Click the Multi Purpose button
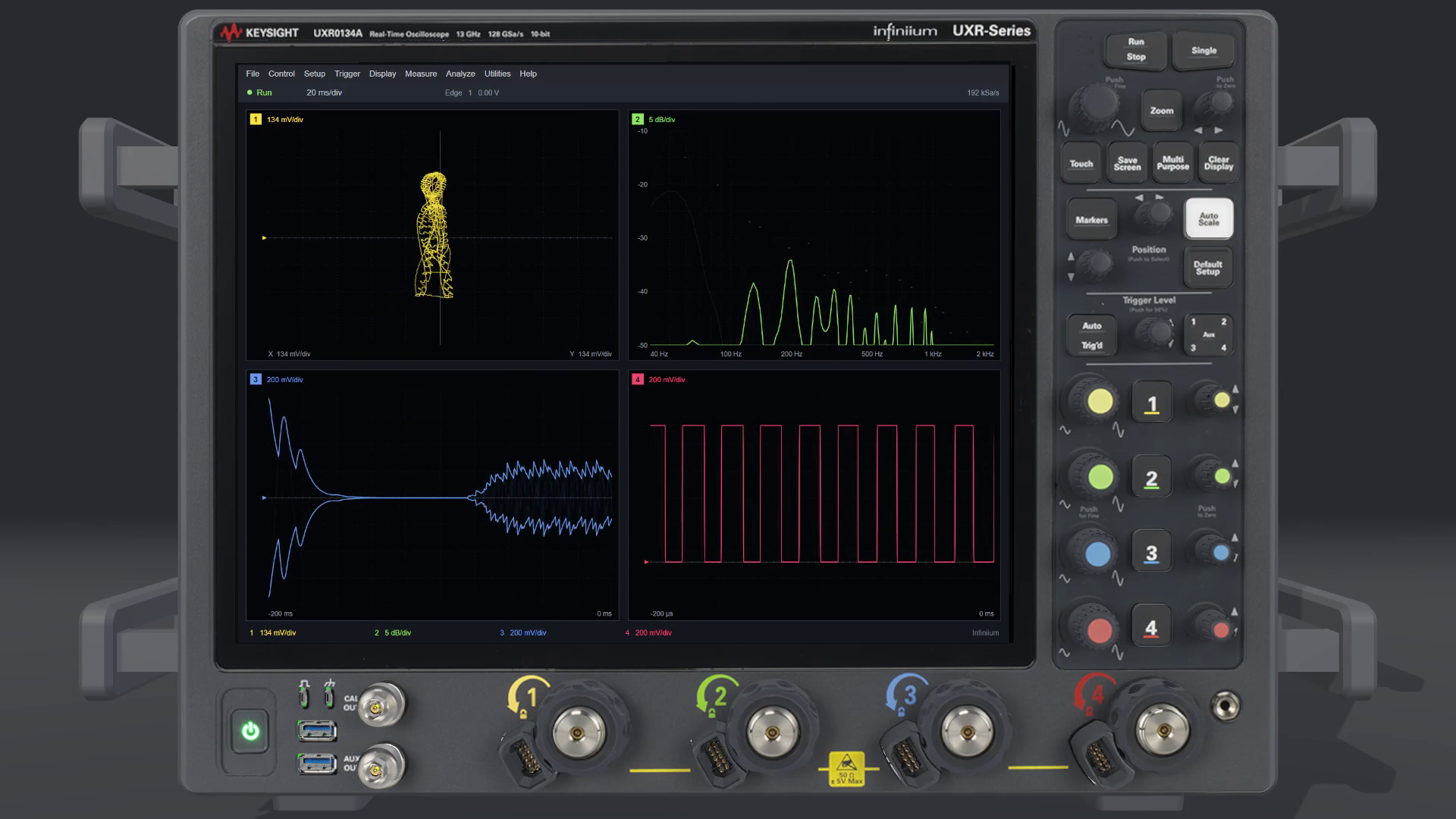The height and width of the screenshot is (819, 1456). (x=1172, y=164)
